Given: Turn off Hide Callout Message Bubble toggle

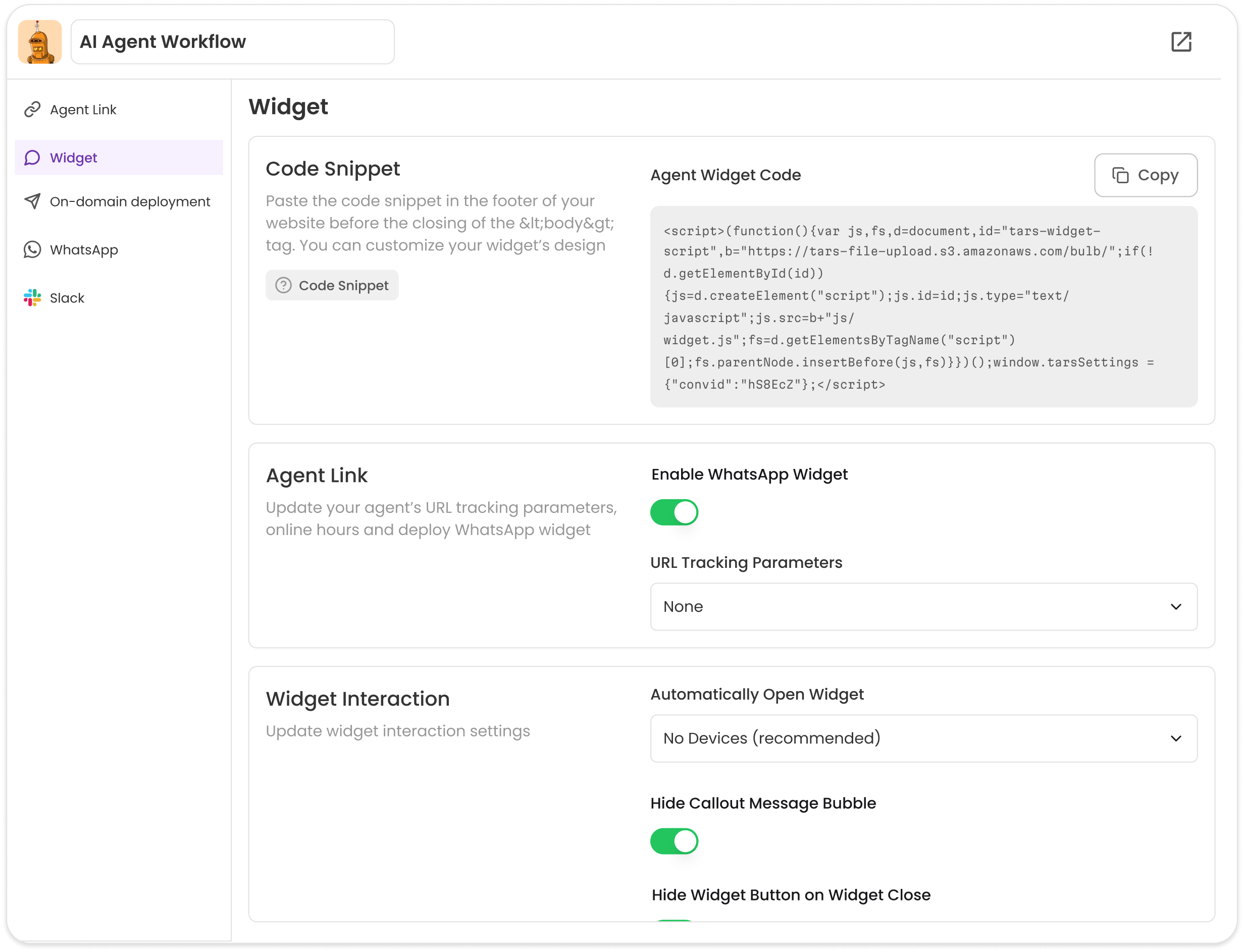Looking at the screenshot, I should point(674,841).
